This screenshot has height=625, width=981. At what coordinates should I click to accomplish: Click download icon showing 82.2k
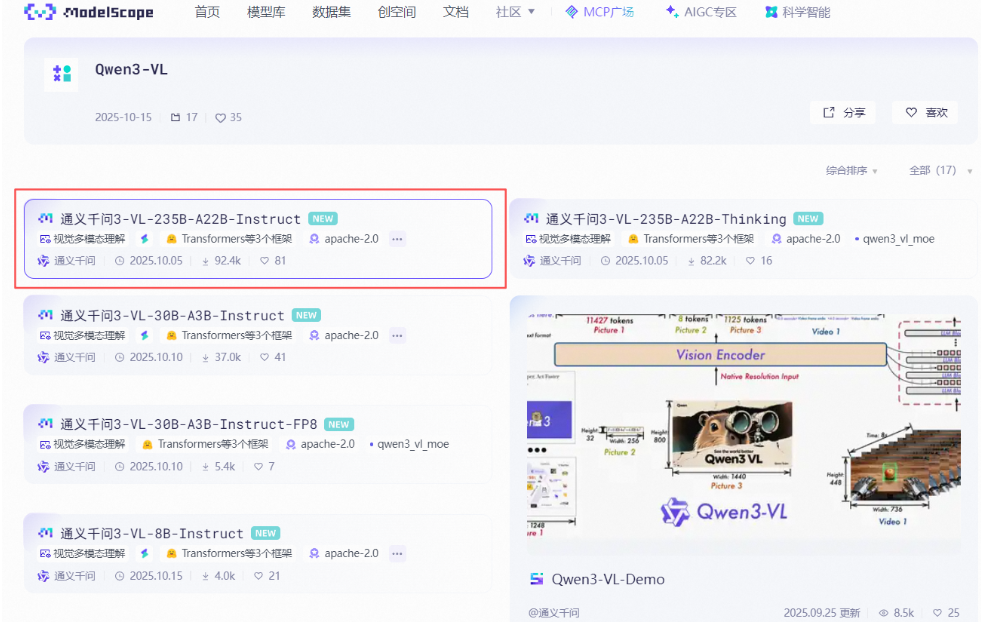click(x=691, y=261)
